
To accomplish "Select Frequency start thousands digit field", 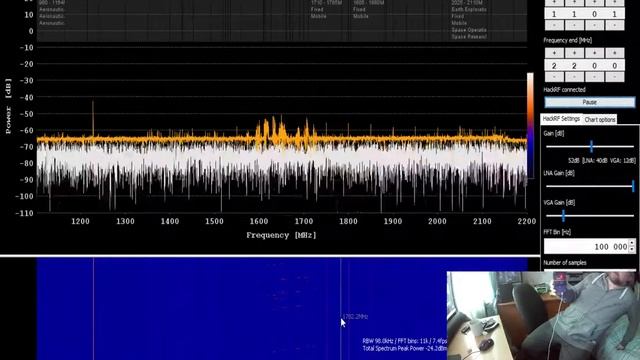I will point(554,14).
